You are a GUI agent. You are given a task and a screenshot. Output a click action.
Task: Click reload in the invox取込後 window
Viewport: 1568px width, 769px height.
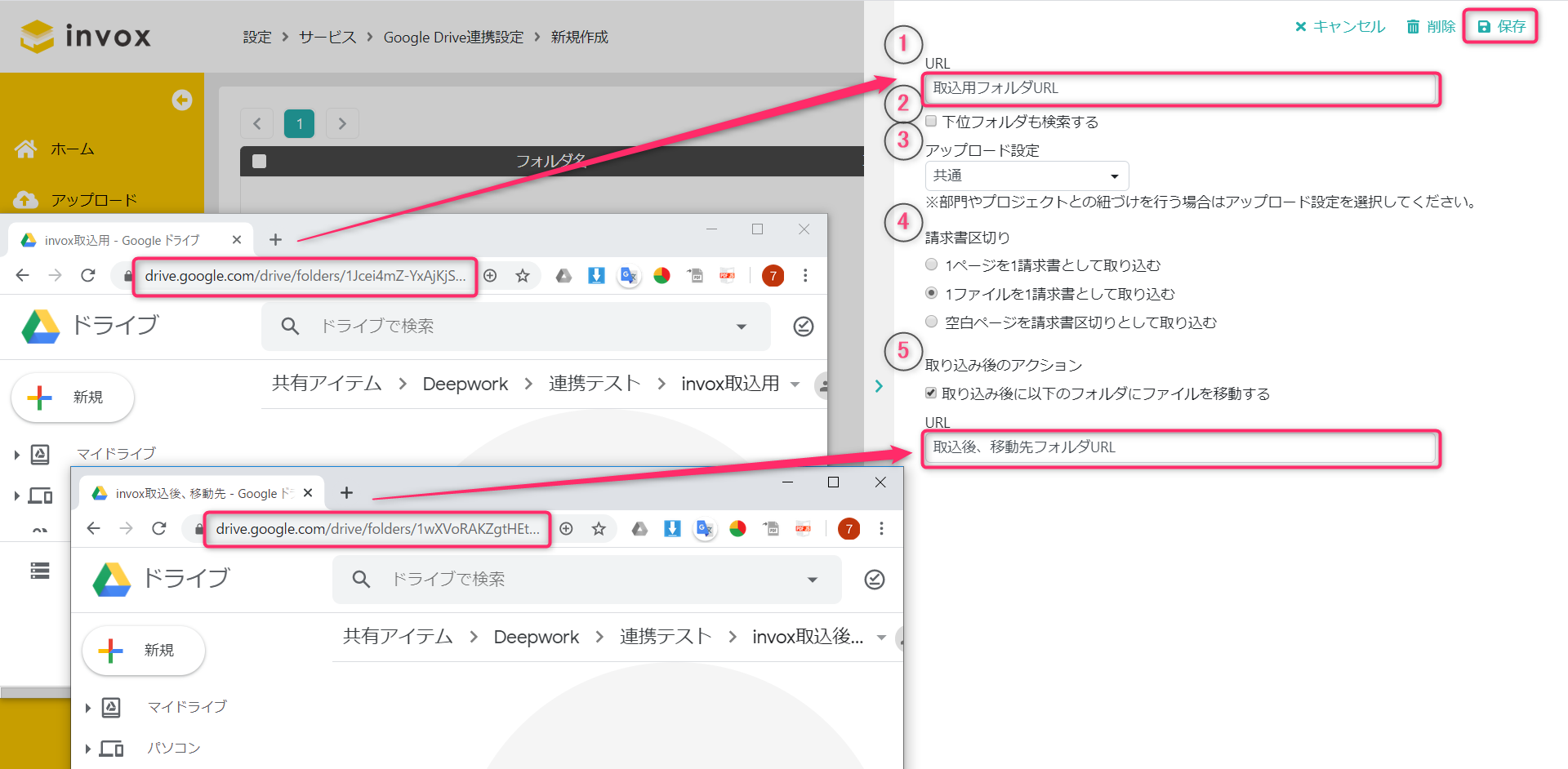pos(159,529)
